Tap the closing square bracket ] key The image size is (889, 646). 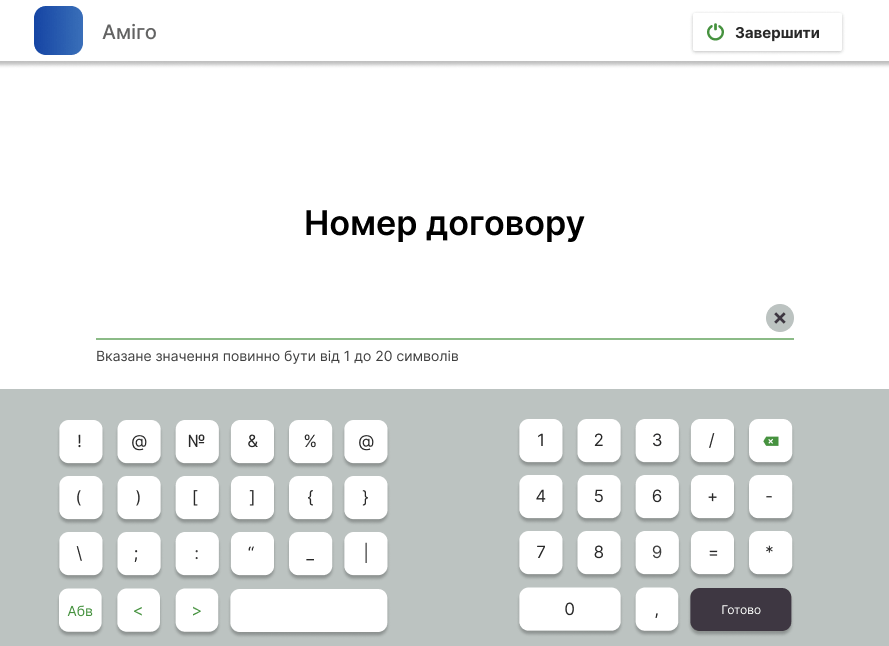pos(252,497)
